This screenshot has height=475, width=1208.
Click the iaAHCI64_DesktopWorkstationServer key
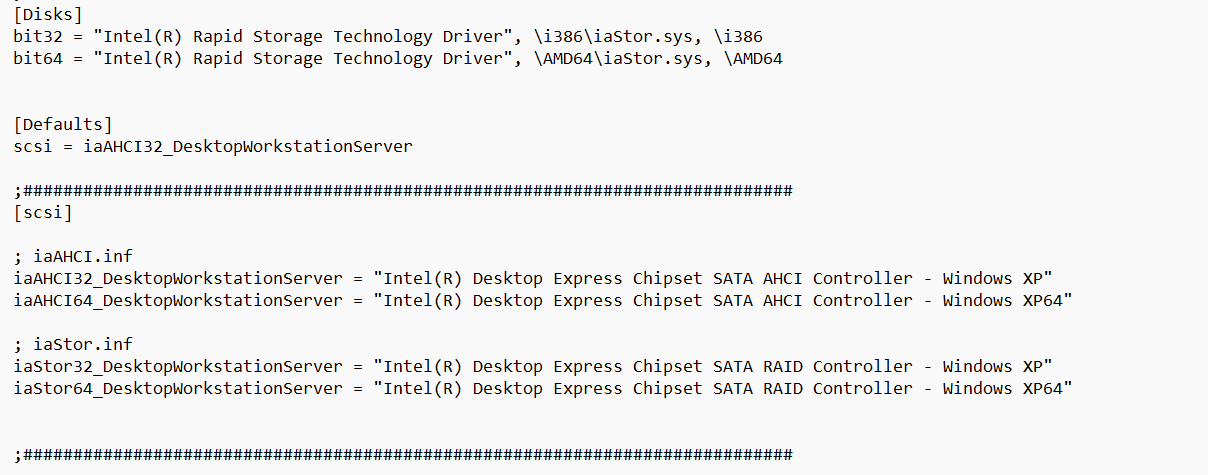point(178,300)
